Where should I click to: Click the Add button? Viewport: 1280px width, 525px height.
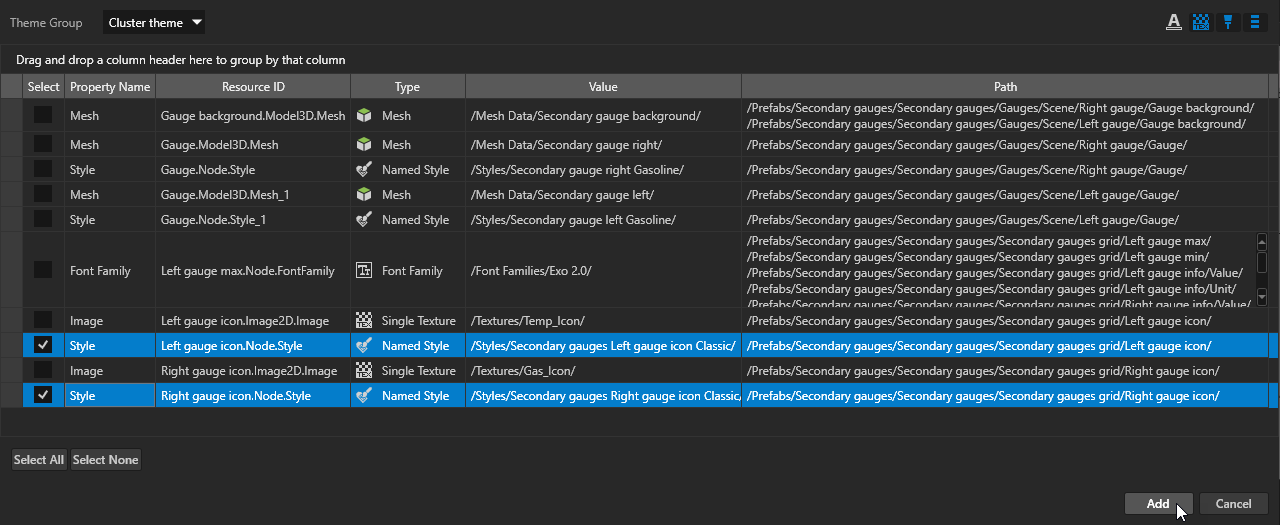tap(1158, 504)
